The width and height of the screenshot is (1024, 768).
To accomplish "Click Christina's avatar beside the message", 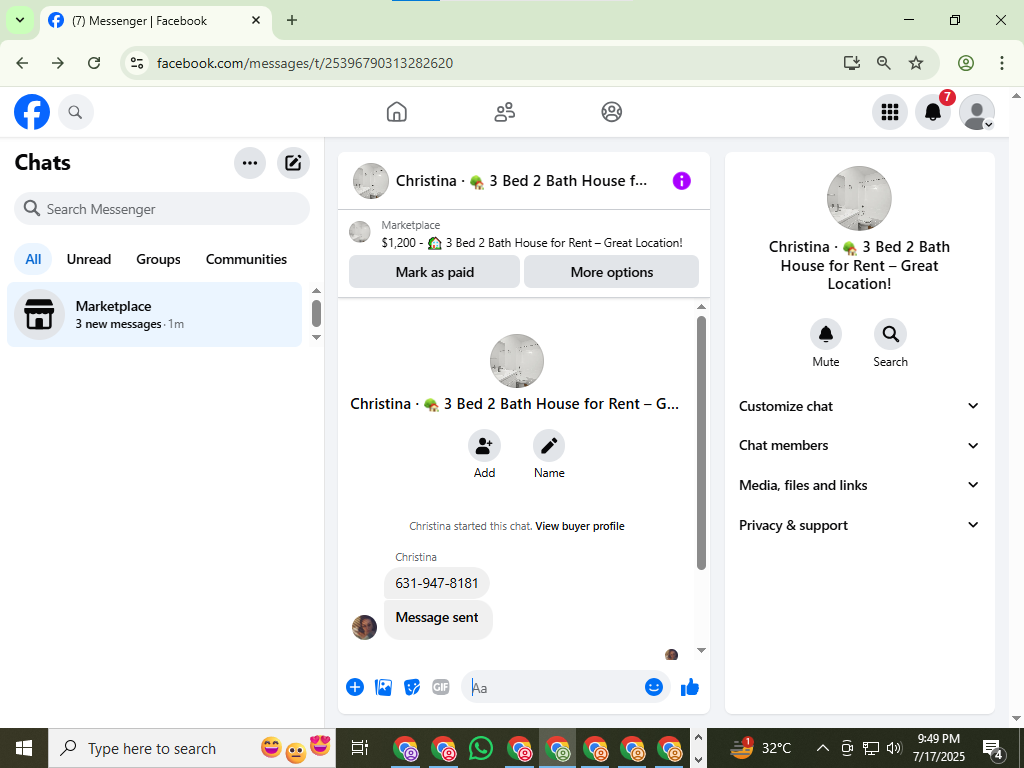I will tap(364, 628).
